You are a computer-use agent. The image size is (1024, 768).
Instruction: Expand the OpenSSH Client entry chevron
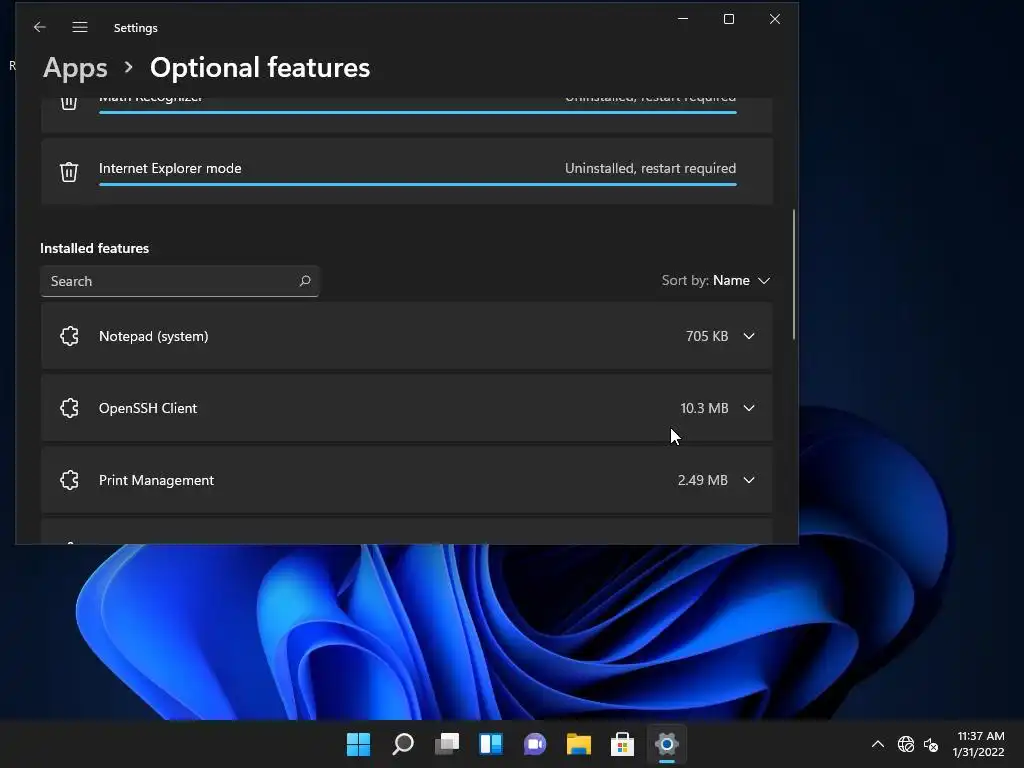point(749,408)
